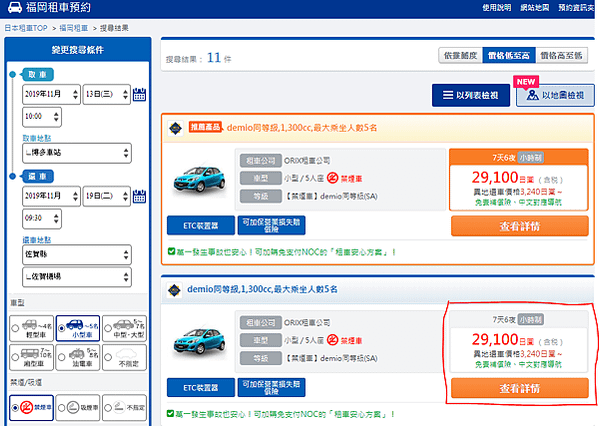Select 吸煙車 smoking option radio
This screenshot has width=599, height=426.
[62, 408]
